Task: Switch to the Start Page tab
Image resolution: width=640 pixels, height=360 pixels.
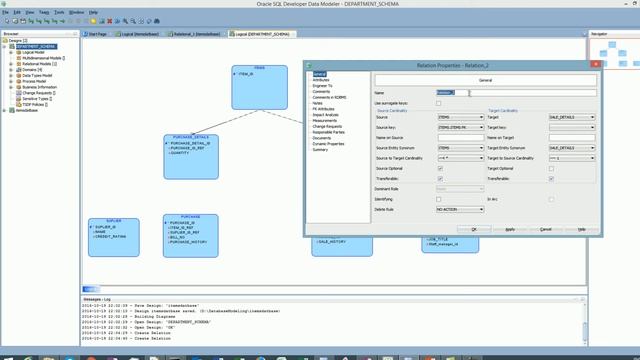Action: pyautogui.click(x=96, y=34)
